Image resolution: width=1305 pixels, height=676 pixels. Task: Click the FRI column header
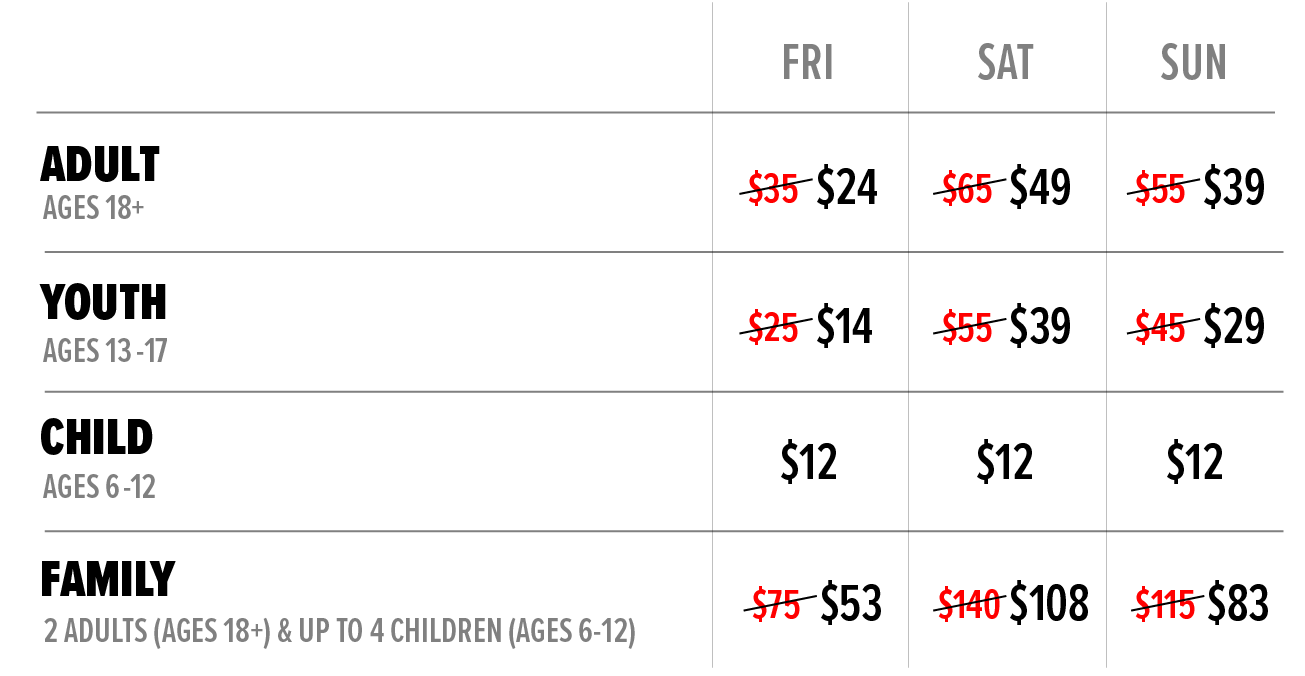pyautogui.click(x=808, y=63)
